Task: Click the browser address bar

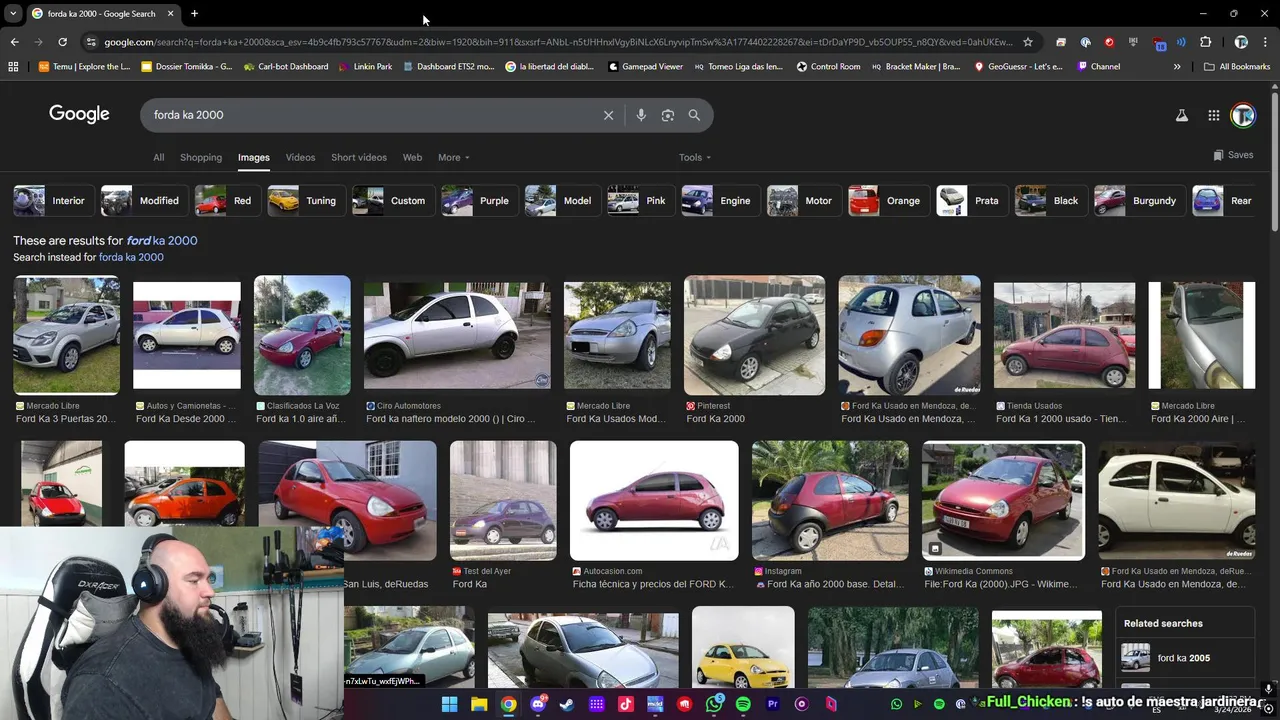Action: click(560, 42)
